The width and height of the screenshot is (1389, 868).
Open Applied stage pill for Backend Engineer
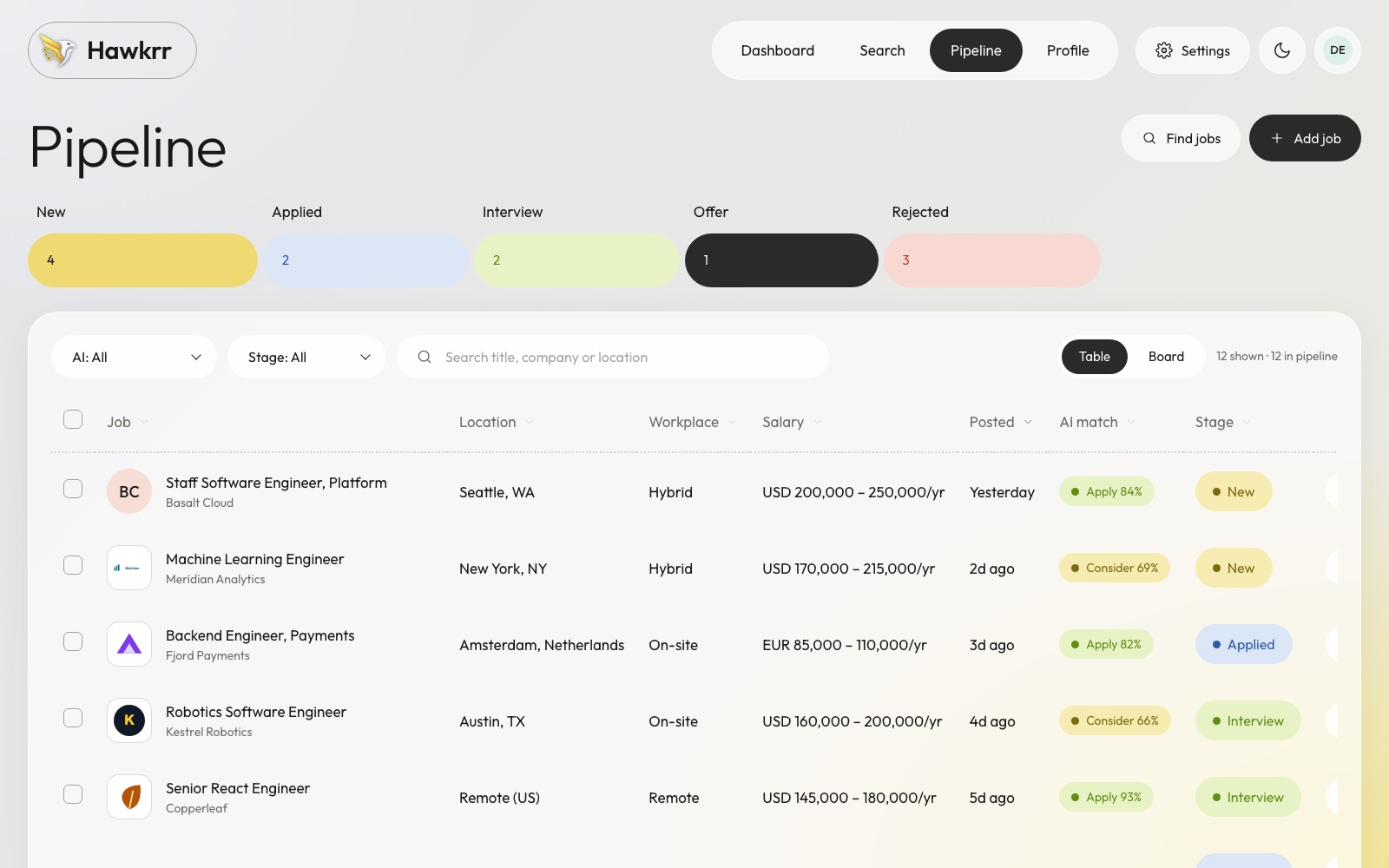[1243, 644]
